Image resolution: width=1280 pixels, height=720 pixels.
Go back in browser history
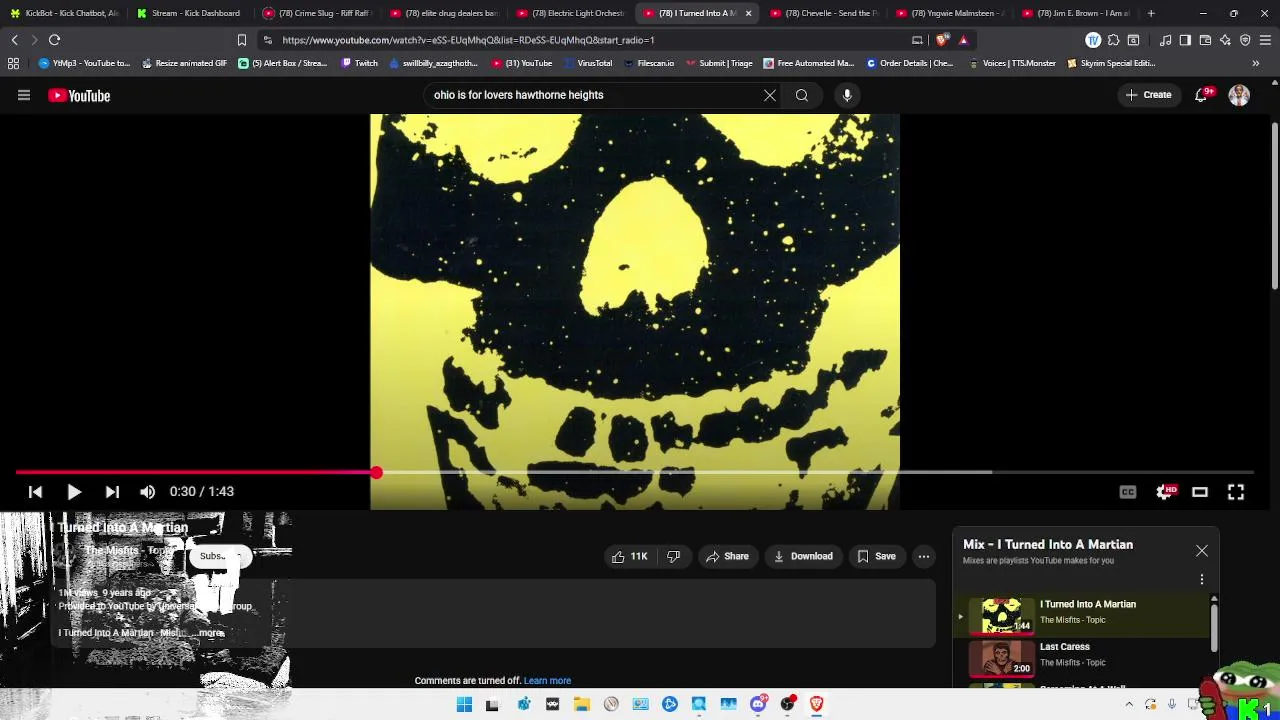click(x=14, y=40)
